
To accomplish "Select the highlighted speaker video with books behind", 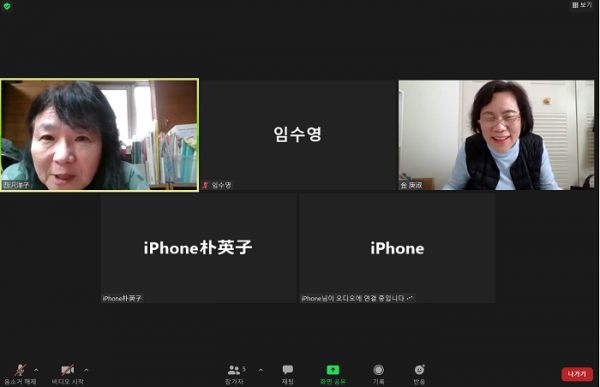I will tap(99, 135).
